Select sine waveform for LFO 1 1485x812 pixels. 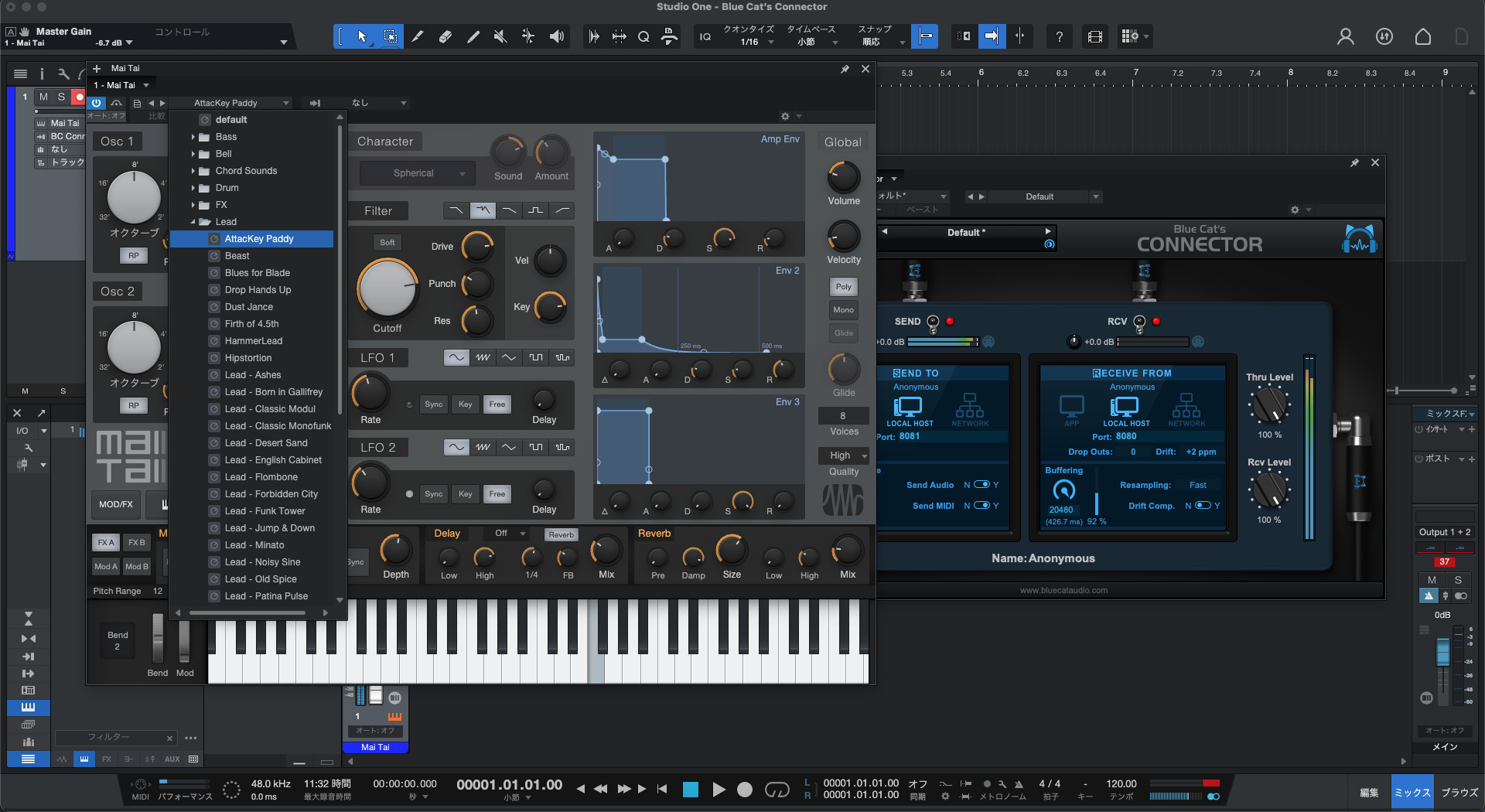click(x=456, y=357)
